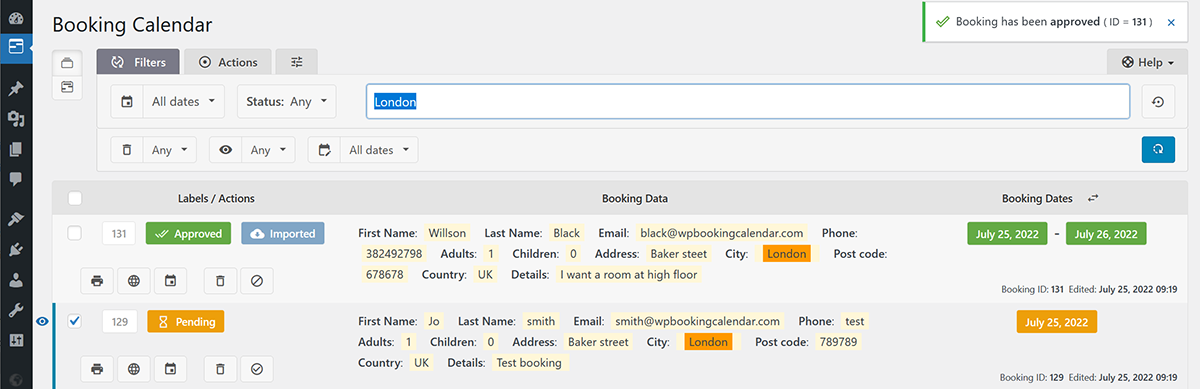Click the Approved label of booking 131
This screenshot has height=389, width=1200.
click(188, 233)
